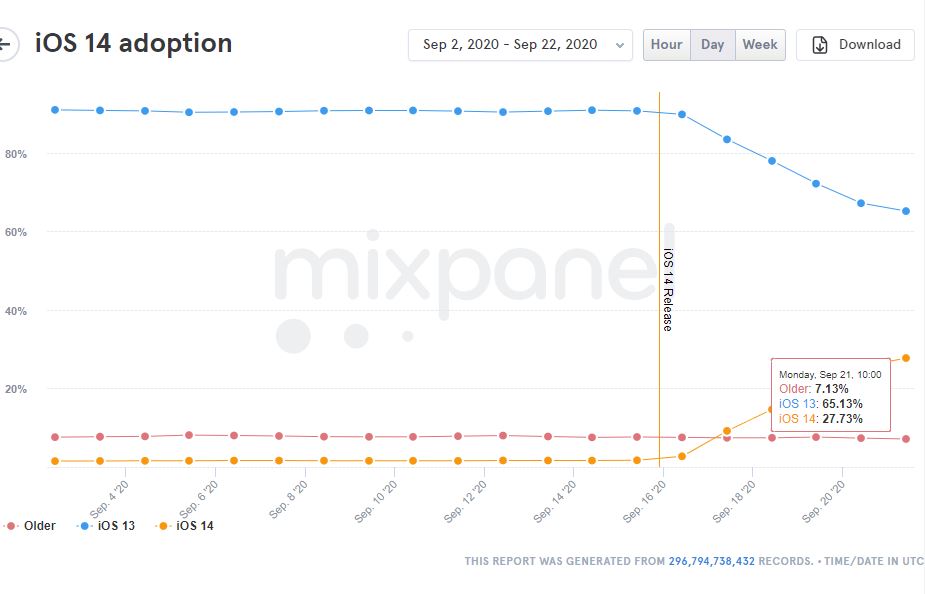Click the back arrow icon

[6, 45]
